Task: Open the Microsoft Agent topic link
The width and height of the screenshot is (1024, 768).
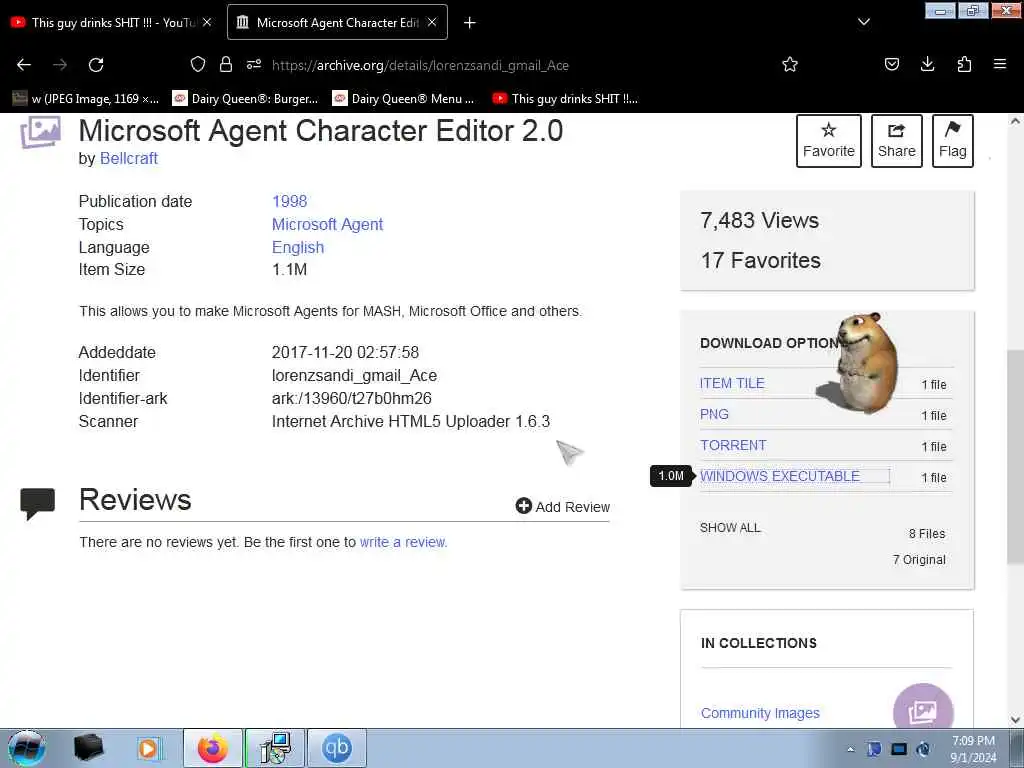Action: 327,224
